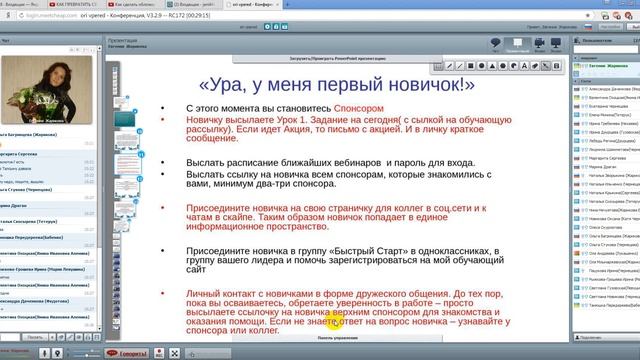Image resolution: width=640 pixels, height=360 pixels.
Task: Click the first info icon in header bar
Action: [x=267, y=27]
